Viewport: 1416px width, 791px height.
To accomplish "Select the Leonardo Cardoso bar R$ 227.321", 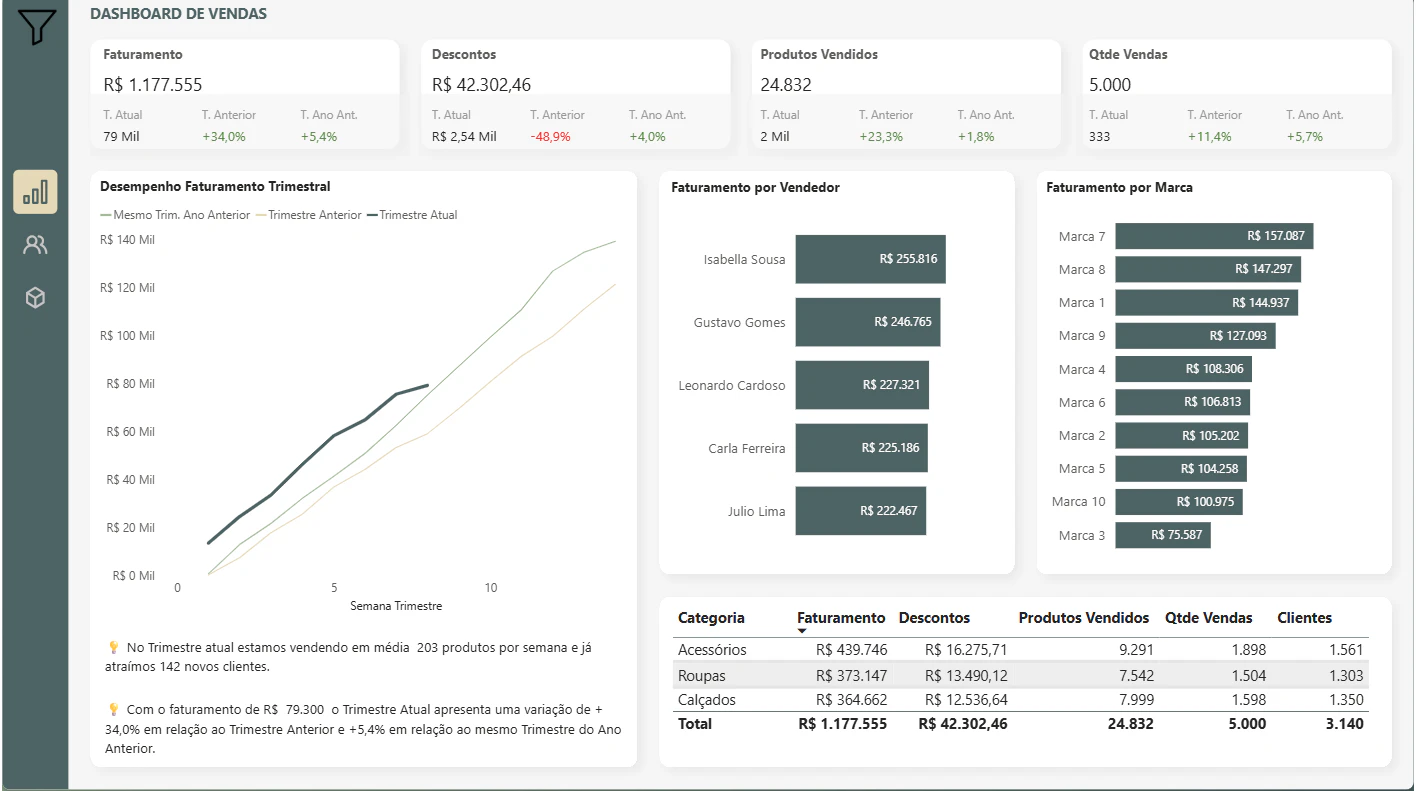I will pyautogui.click(x=862, y=385).
